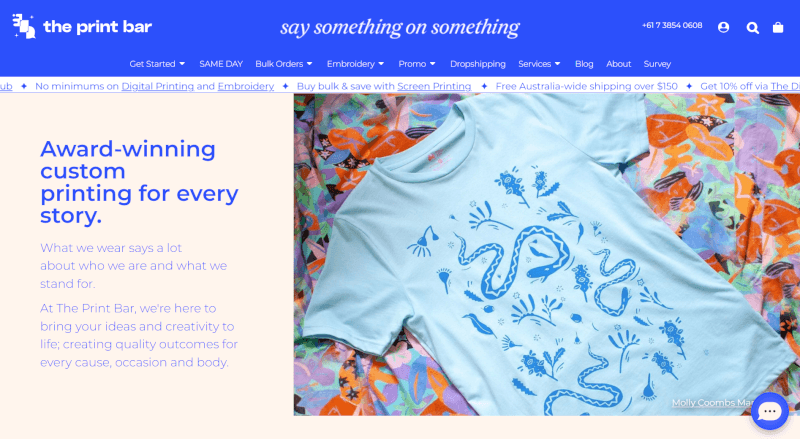Open the Survey link in navigation

[x=657, y=64]
